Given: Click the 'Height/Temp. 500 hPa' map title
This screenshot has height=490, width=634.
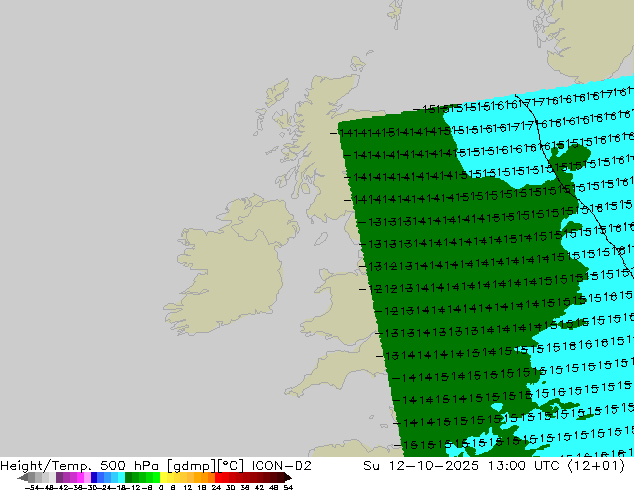Looking at the screenshot, I should 79,466.
